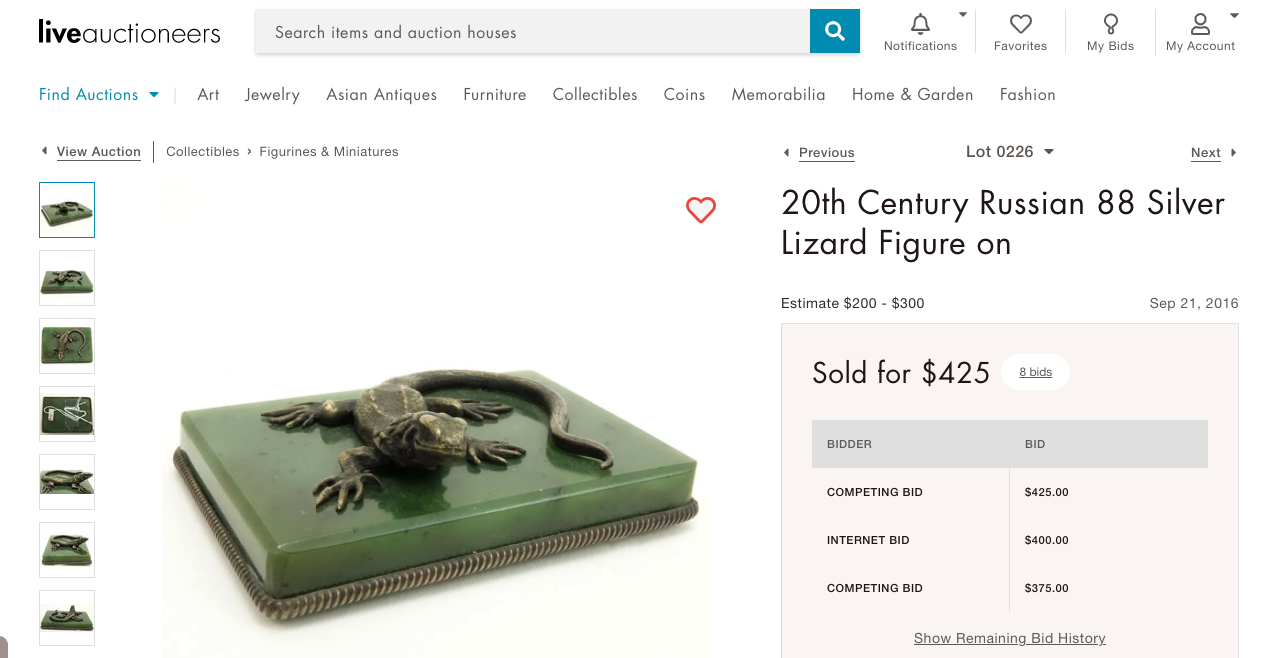Select the fourth thumbnail with tag
The image size is (1263, 658).
coord(67,414)
